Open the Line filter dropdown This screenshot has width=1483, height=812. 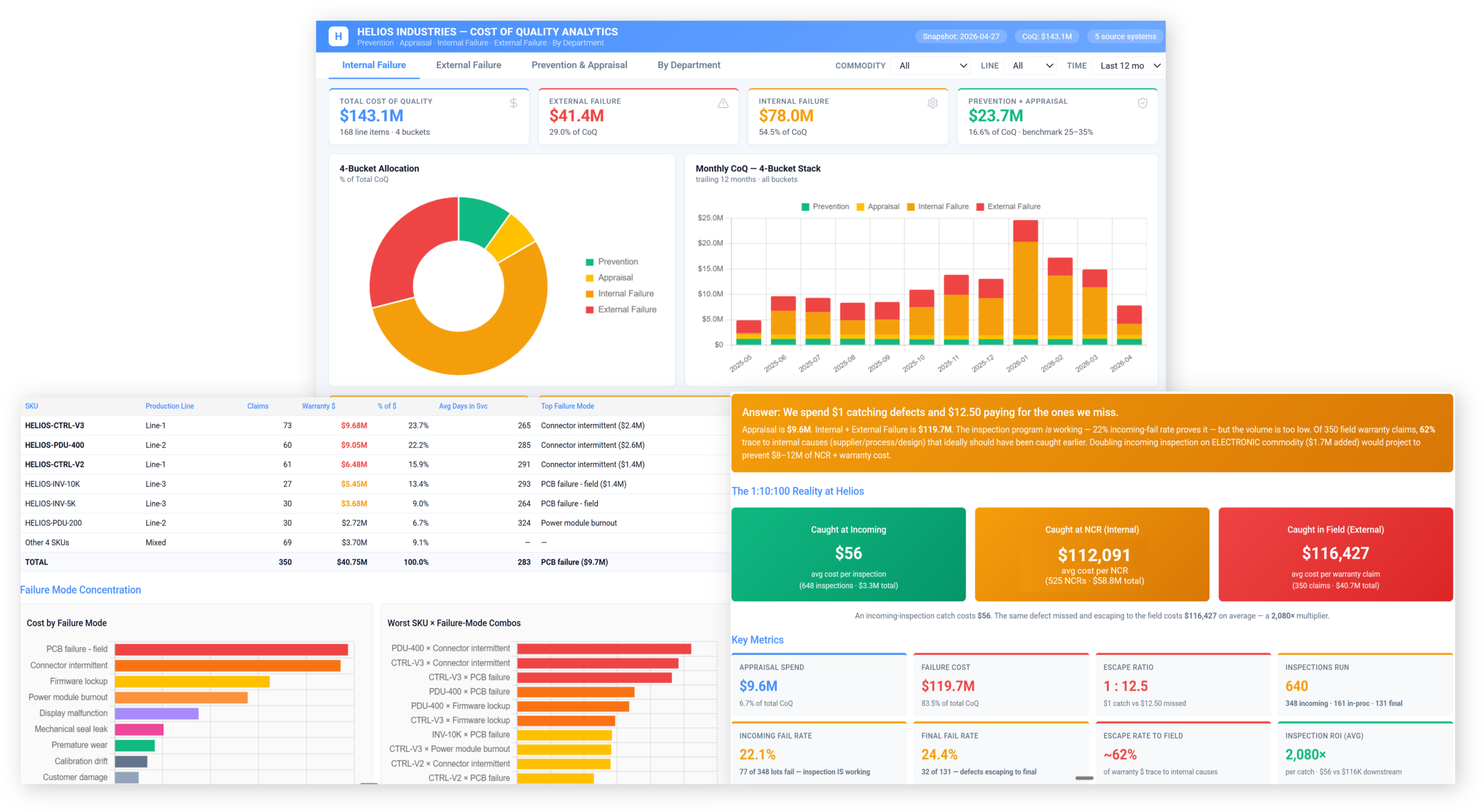click(1031, 65)
